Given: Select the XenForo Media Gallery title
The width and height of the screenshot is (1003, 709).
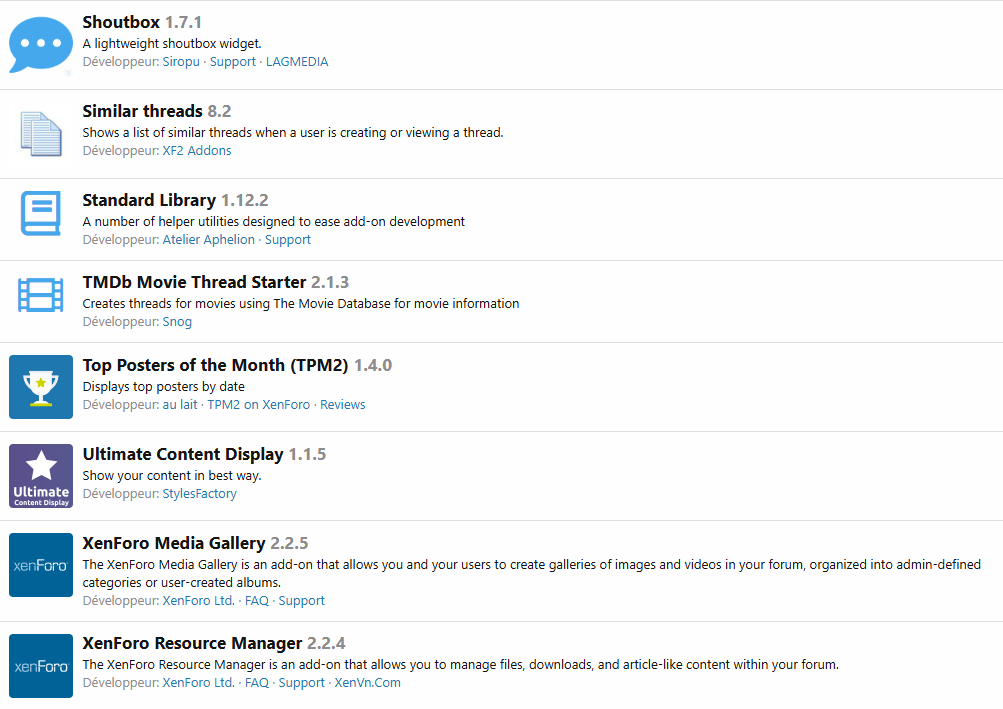Looking at the screenshot, I should click(x=174, y=543).
